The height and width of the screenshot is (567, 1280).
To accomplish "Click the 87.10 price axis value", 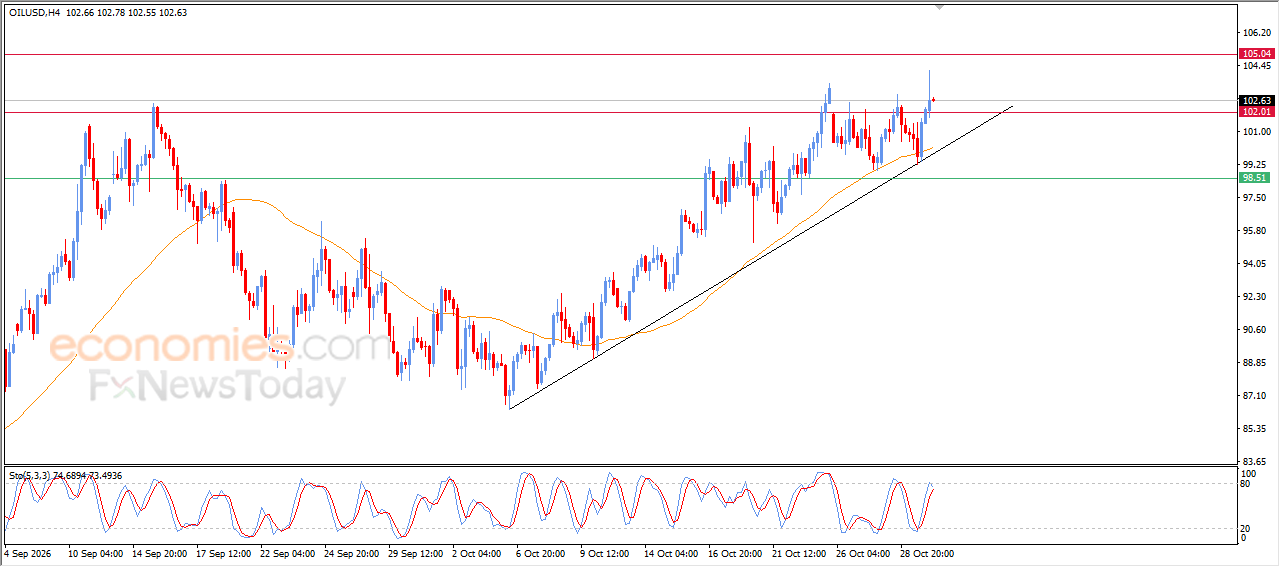I will pyautogui.click(x=1257, y=396).
